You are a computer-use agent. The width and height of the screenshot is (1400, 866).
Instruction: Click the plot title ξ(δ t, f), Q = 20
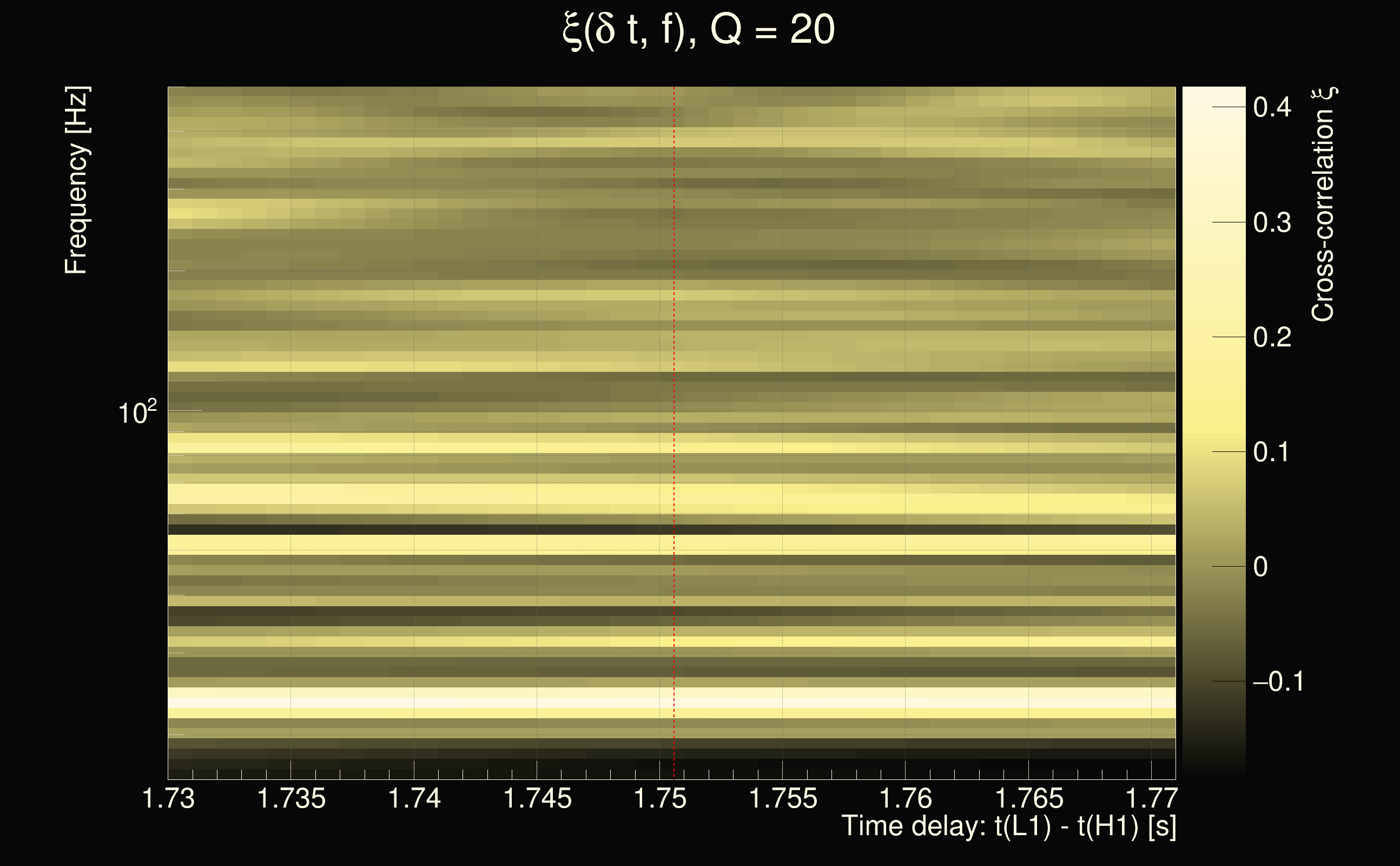coord(699,30)
